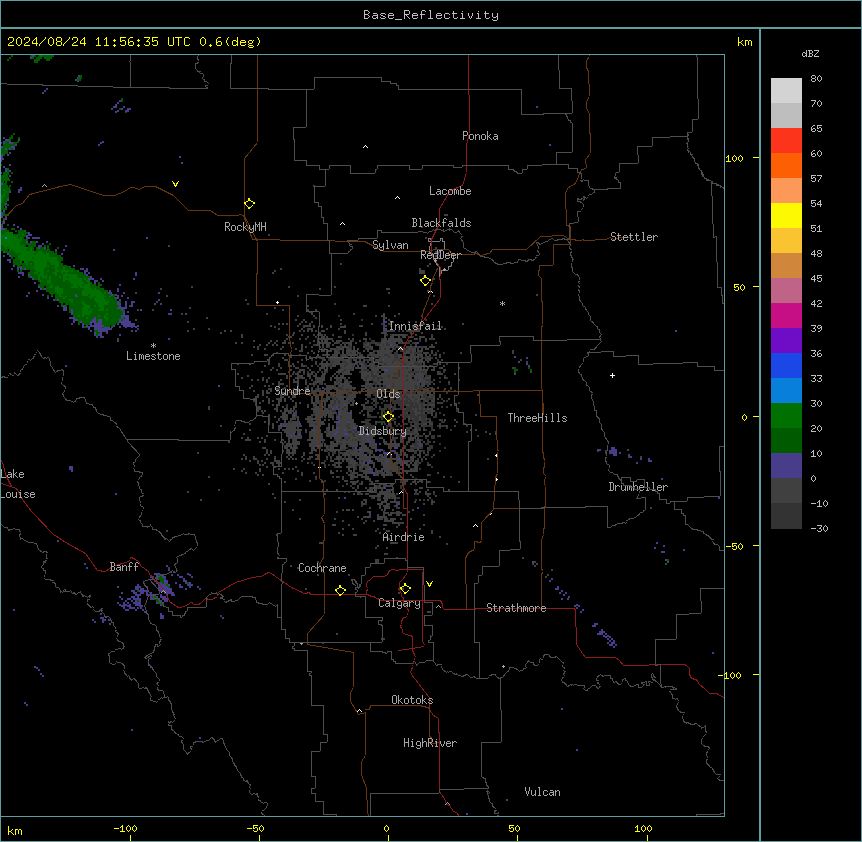This screenshot has height=842, width=862.
Task: Click the red swatch in the dBZ legend
Action: (x=786, y=140)
